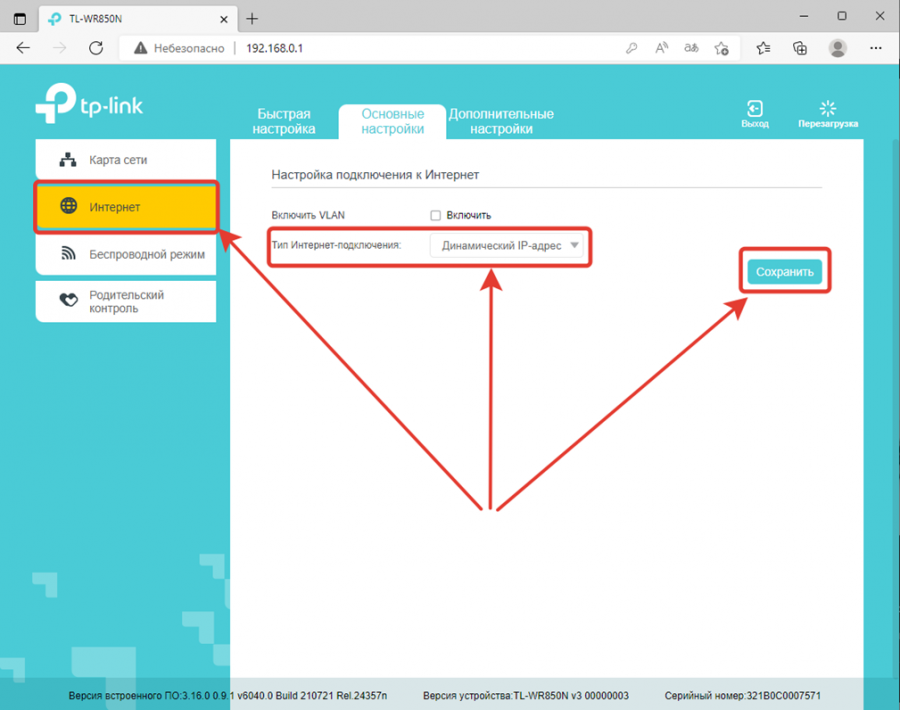
Task: Go back to the previous page
Action: 24,48
